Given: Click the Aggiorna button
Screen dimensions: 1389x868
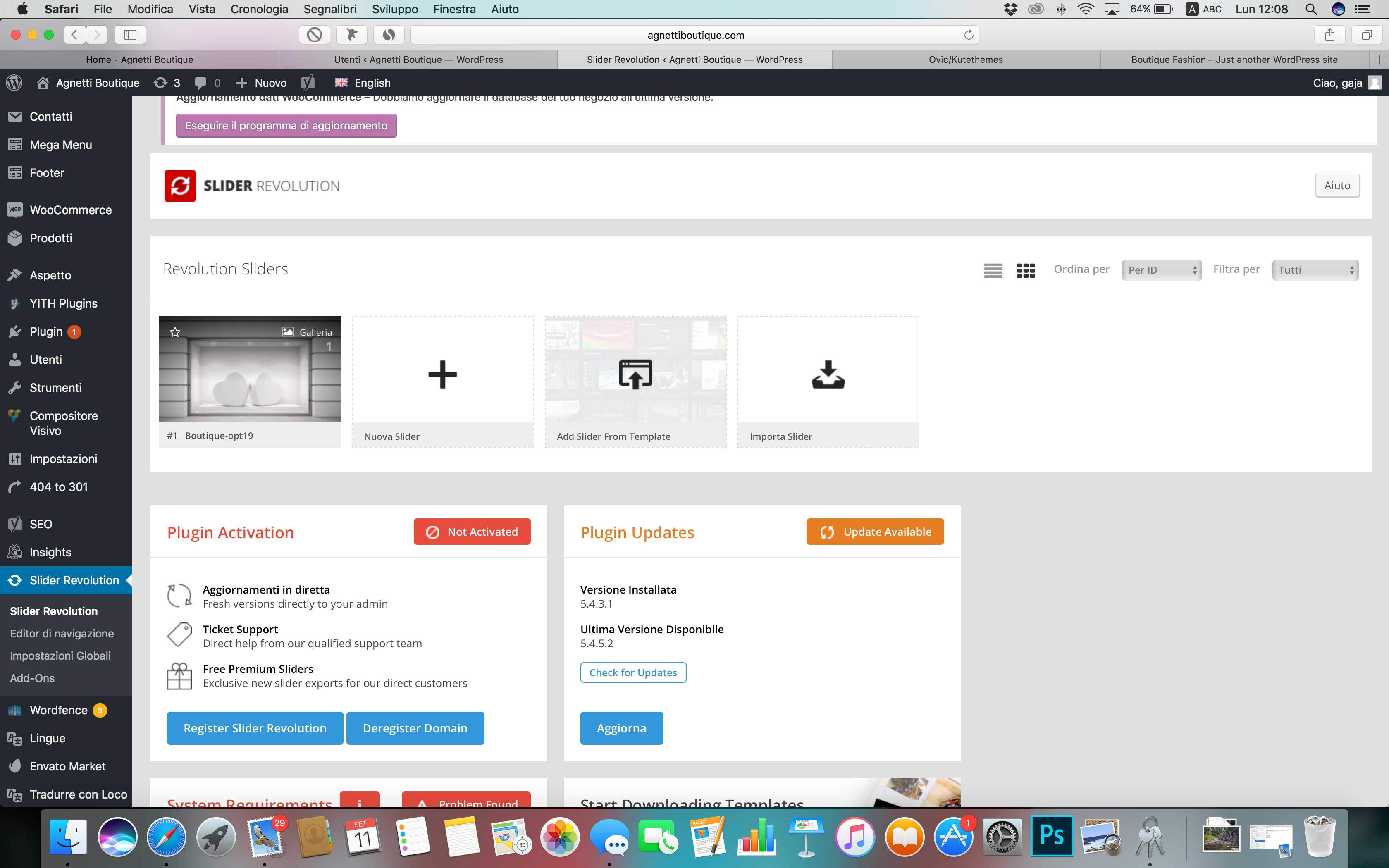Looking at the screenshot, I should tap(622, 728).
